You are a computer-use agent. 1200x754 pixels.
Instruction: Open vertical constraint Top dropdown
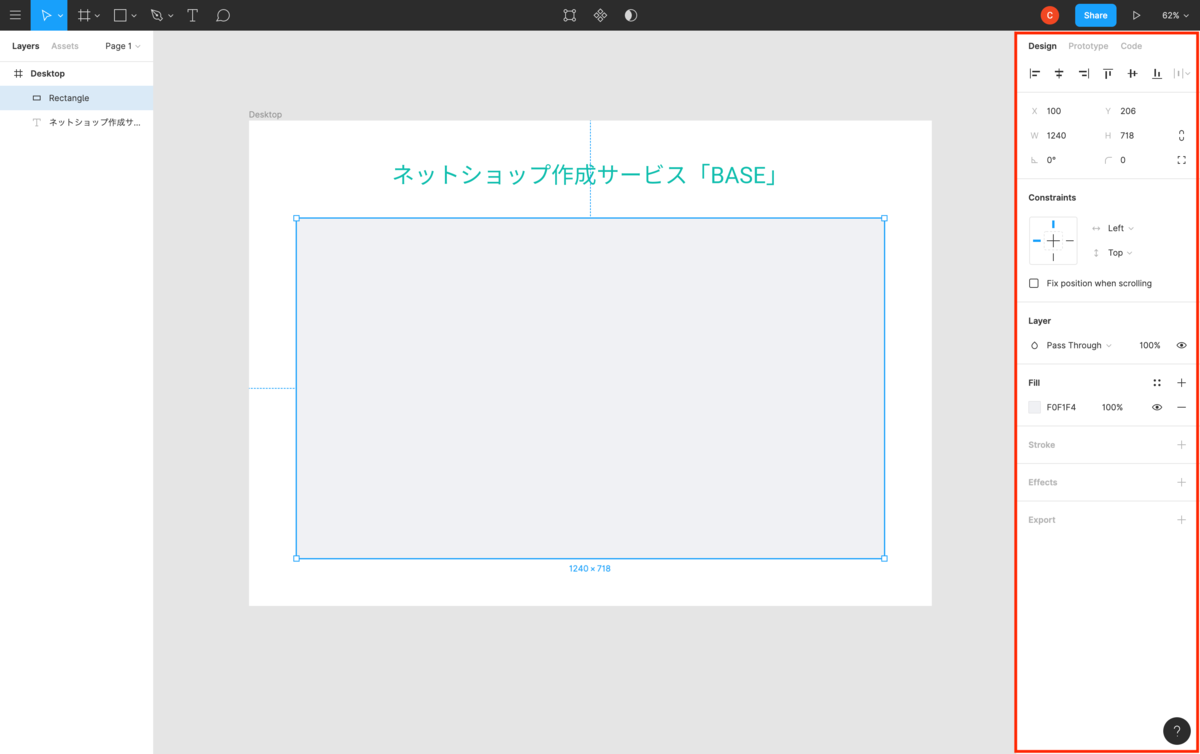point(1120,253)
